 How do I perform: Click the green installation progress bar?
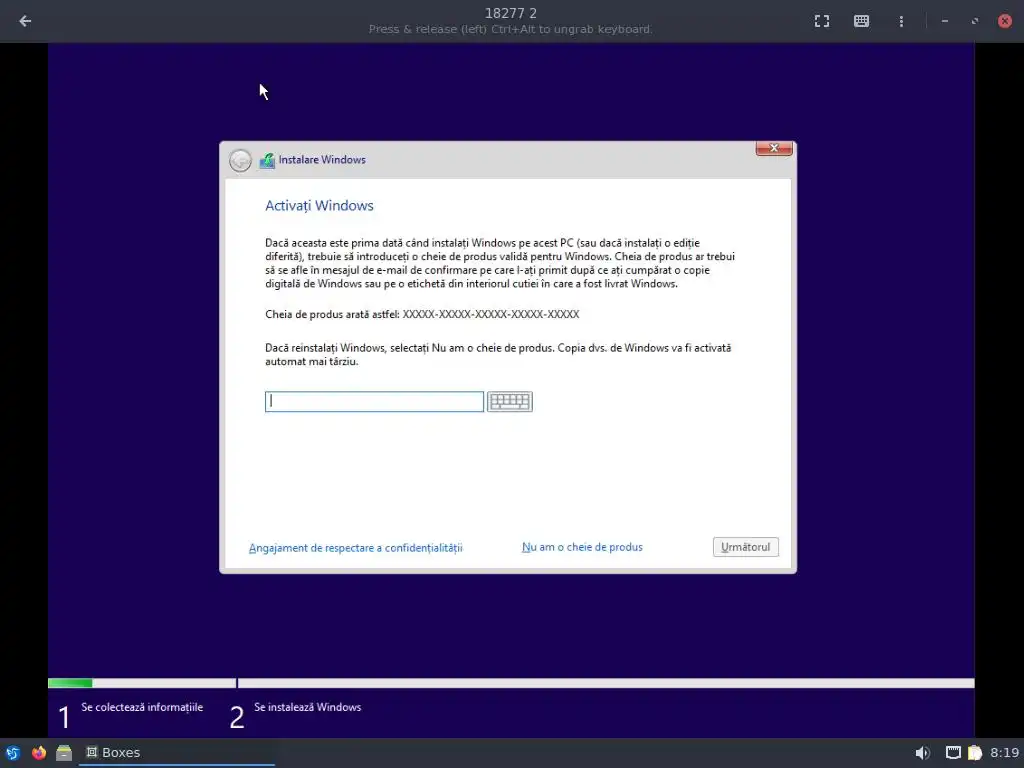[70, 683]
